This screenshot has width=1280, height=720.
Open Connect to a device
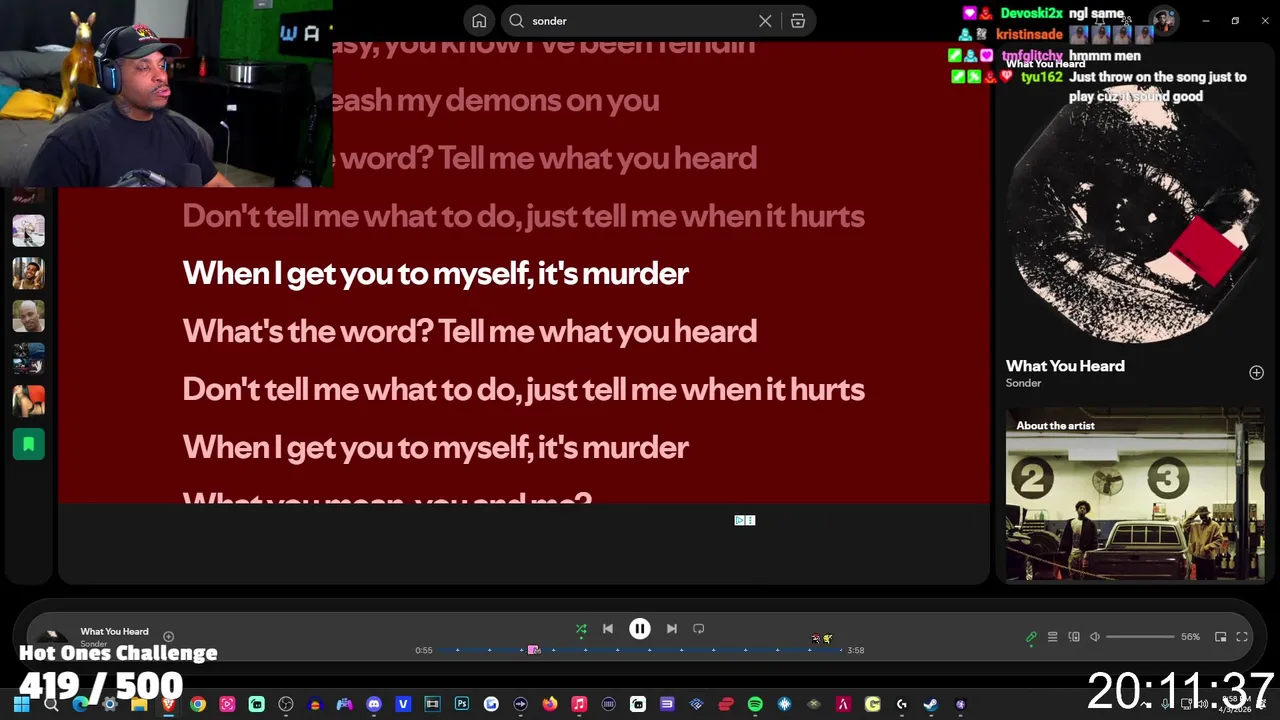tap(1074, 637)
